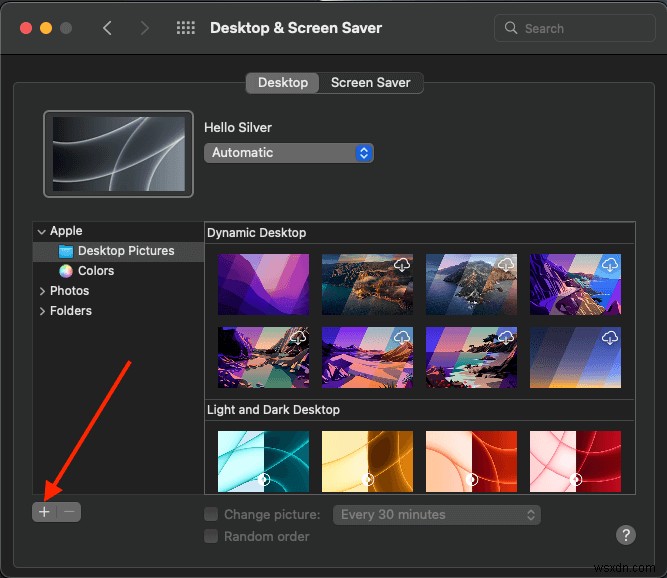Switch to the Desktop tab
This screenshot has width=667, height=578.
282,83
